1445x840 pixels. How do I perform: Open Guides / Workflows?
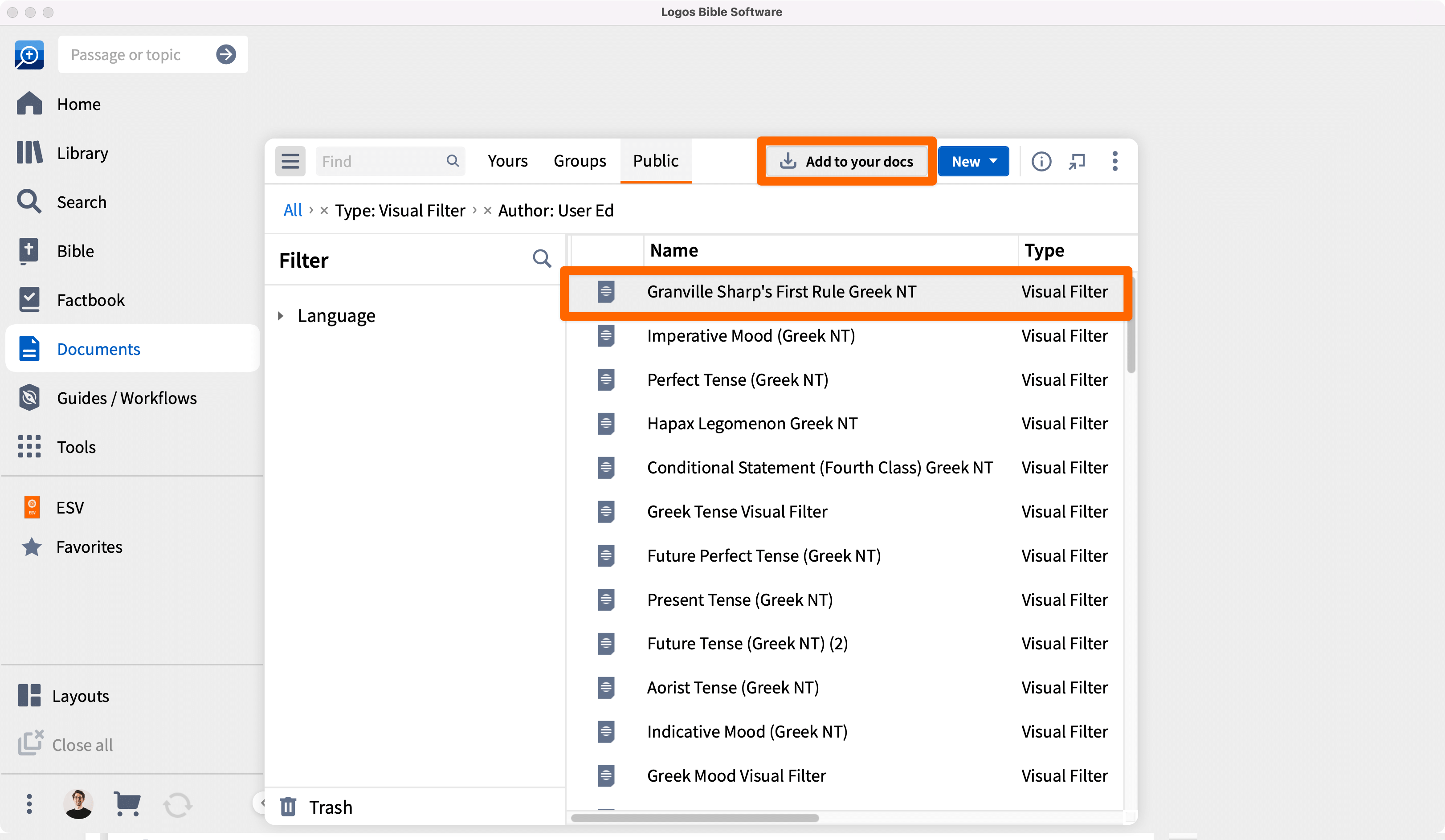(x=126, y=397)
